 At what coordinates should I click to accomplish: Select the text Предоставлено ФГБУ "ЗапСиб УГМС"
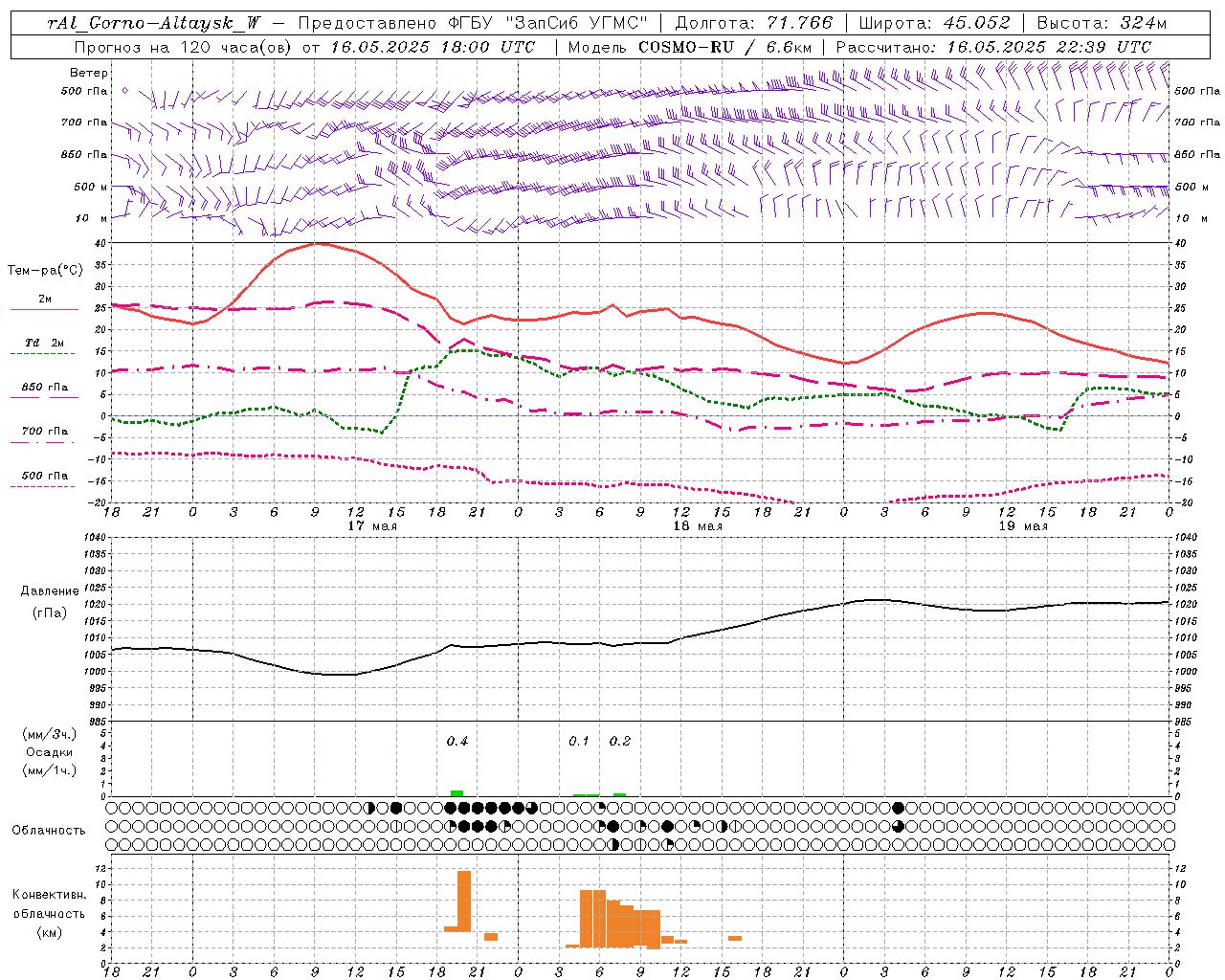(x=474, y=23)
